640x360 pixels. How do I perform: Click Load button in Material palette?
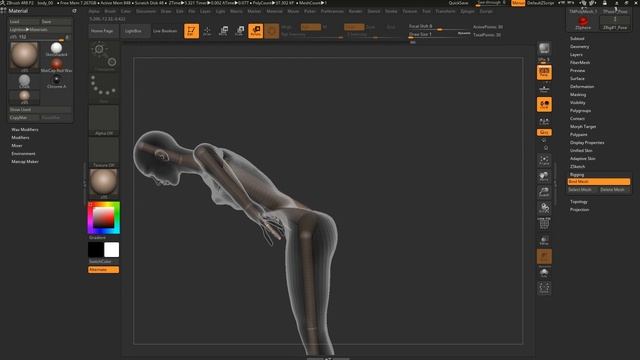pyautogui.click(x=24, y=22)
